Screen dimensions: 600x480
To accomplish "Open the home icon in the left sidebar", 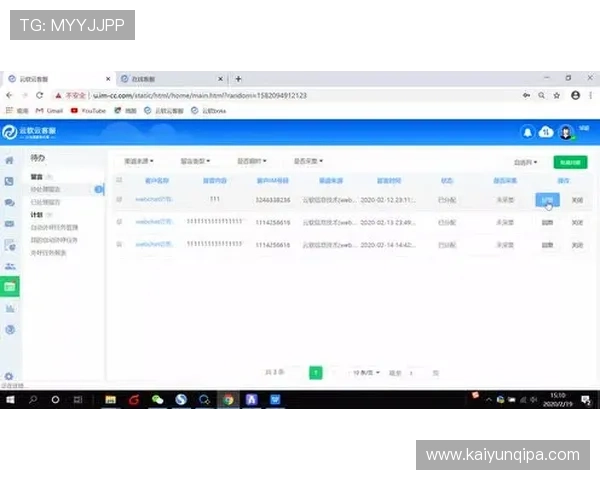I will click(x=10, y=160).
